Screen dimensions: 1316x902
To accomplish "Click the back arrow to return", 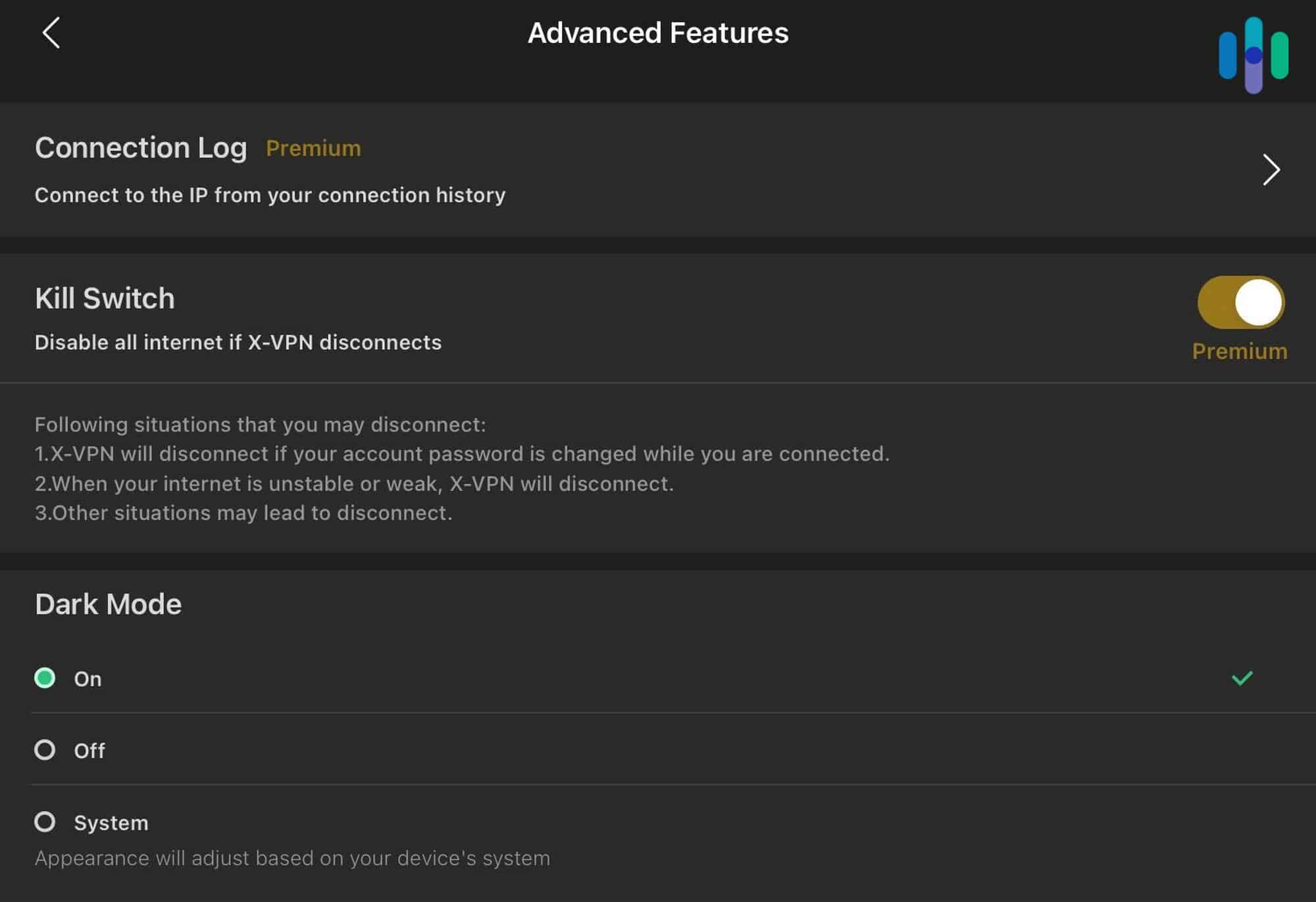I will (49, 33).
